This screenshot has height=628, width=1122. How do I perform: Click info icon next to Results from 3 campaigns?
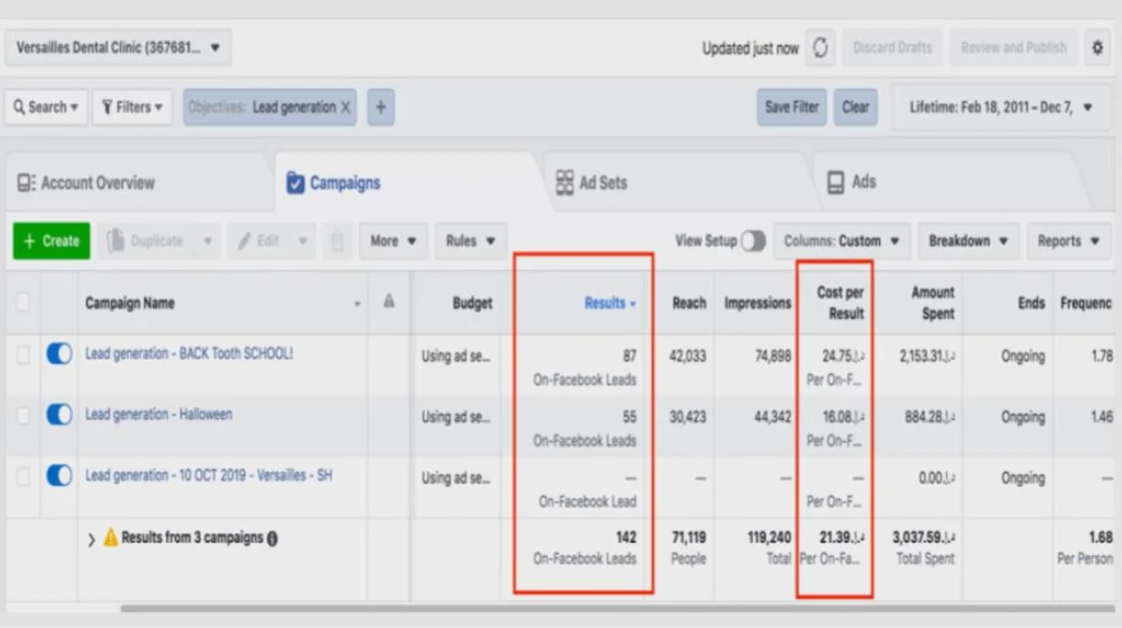(272, 538)
